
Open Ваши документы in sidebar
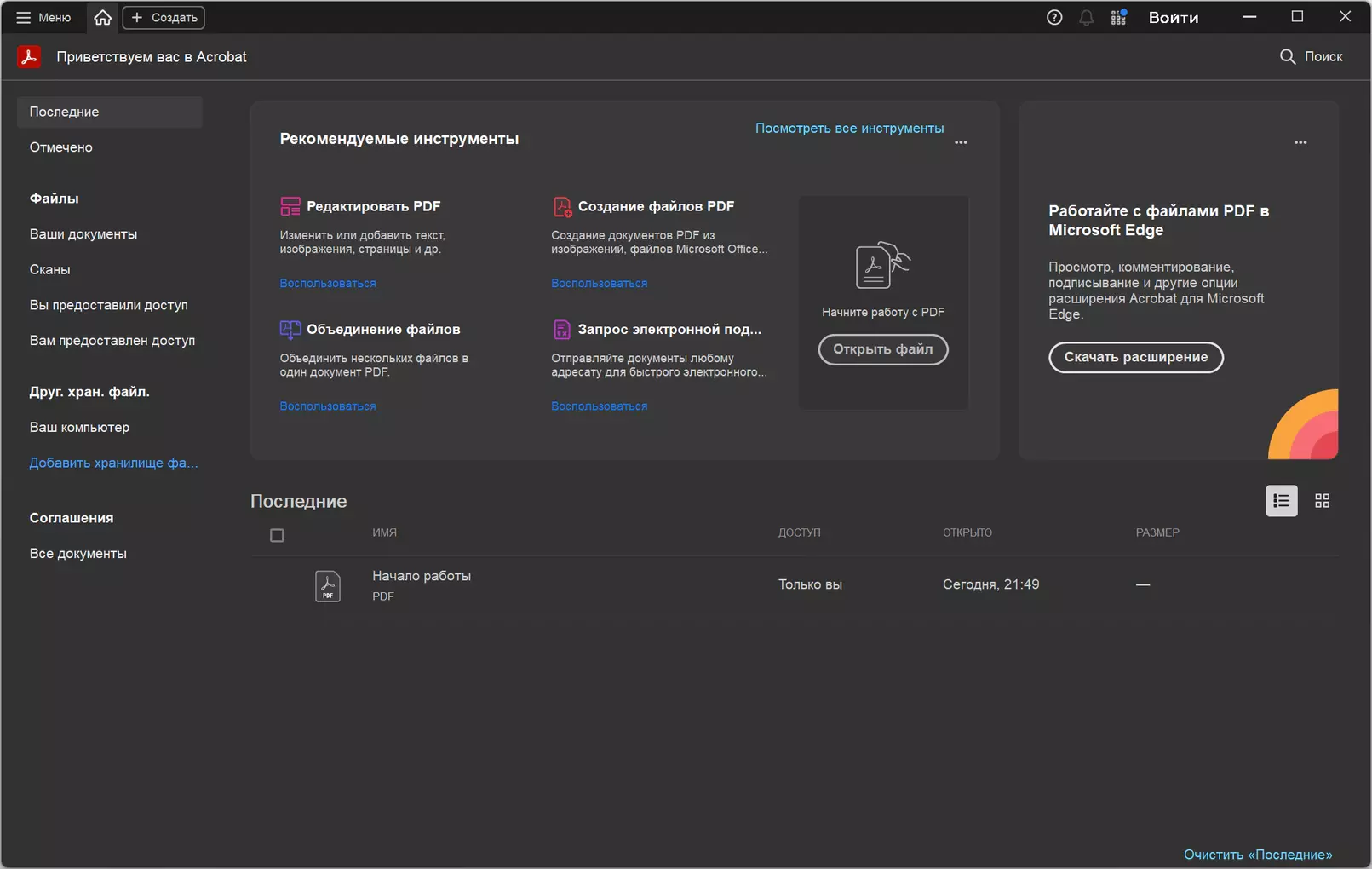click(x=83, y=234)
